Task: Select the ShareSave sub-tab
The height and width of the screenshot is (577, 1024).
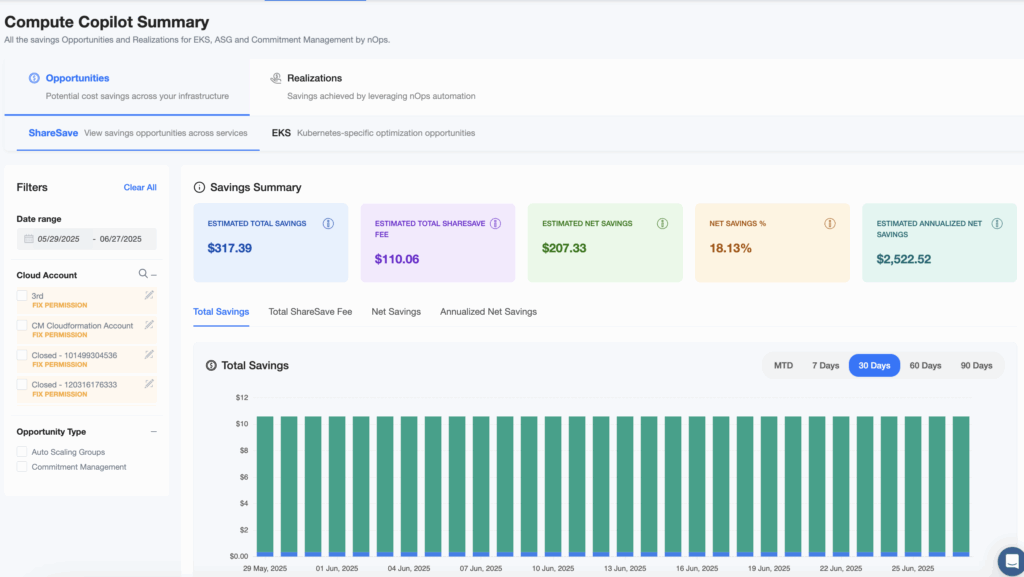Action: pos(138,133)
